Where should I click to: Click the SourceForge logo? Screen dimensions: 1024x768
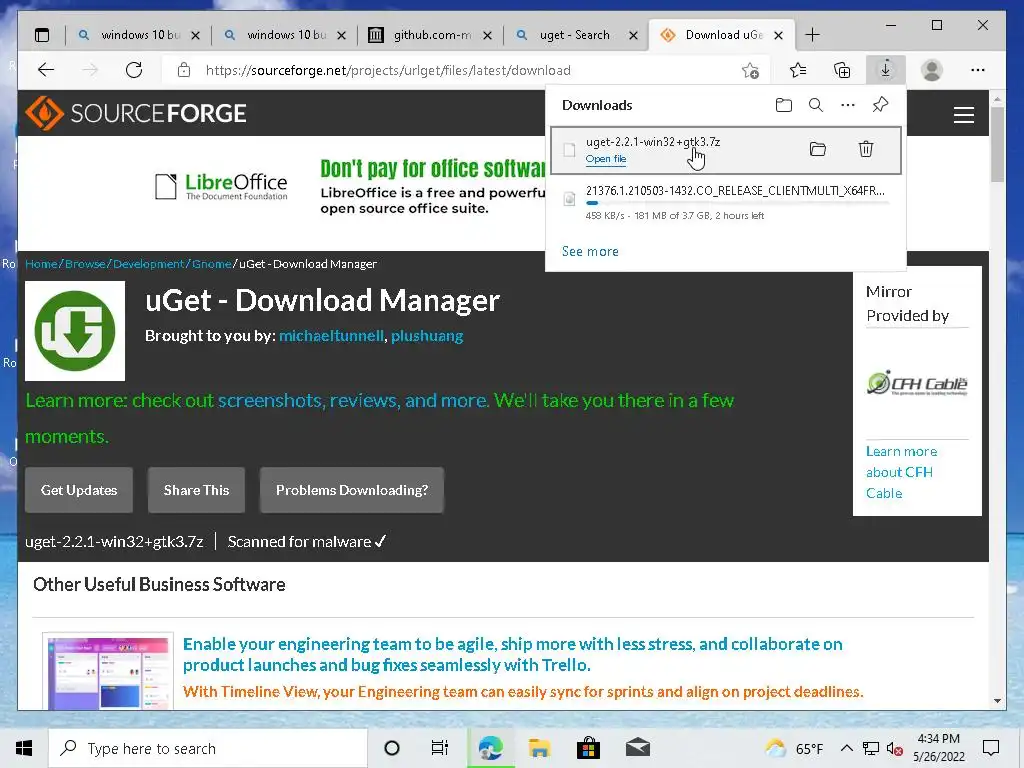tap(136, 113)
